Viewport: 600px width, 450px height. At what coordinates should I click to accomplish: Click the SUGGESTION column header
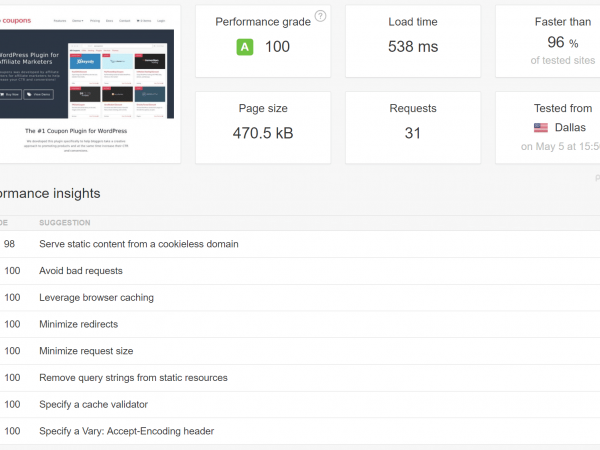point(64,222)
